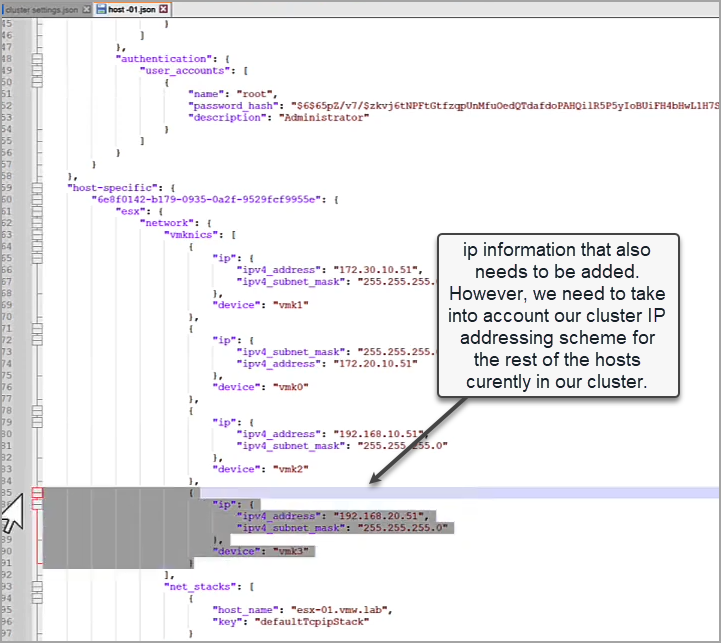721x643 pixels.
Task: Click the save-state icon on host -01.json tab
Action: (x=101, y=9)
